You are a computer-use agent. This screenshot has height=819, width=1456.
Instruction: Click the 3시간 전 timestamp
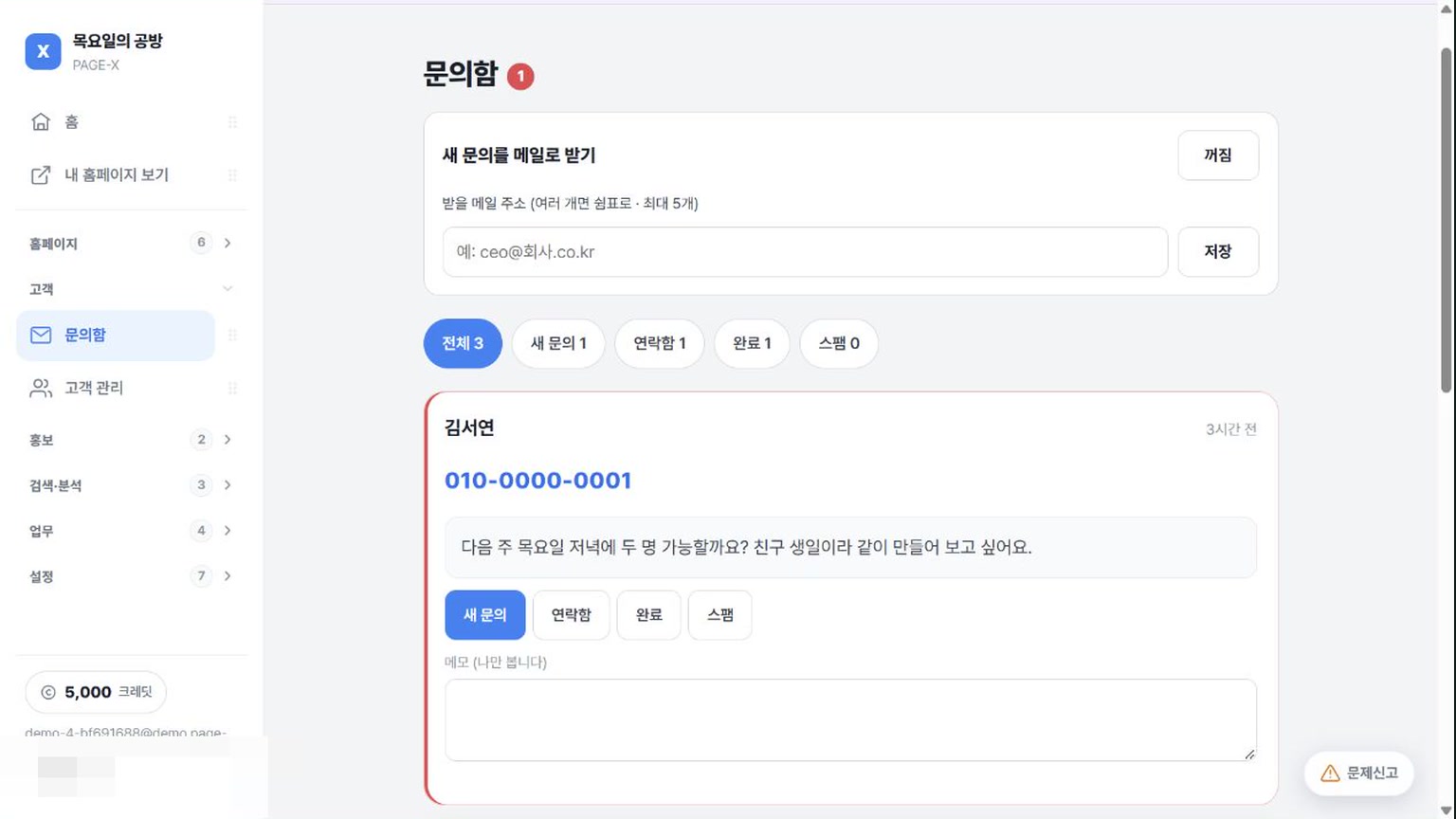point(1231,429)
